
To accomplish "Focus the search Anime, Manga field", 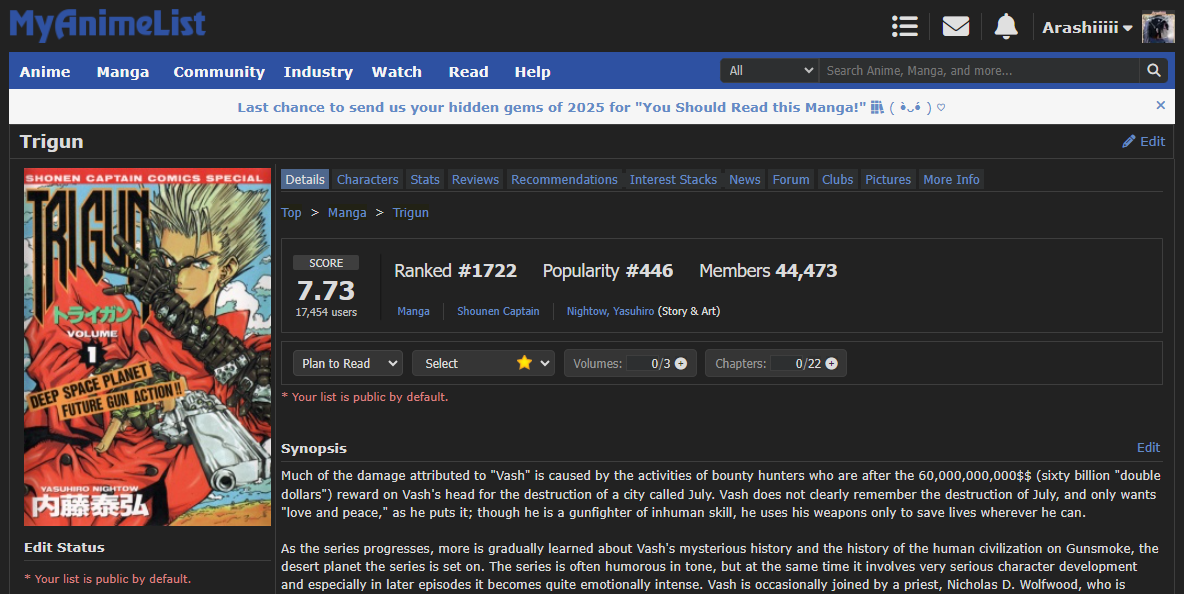I will (x=979, y=70).
